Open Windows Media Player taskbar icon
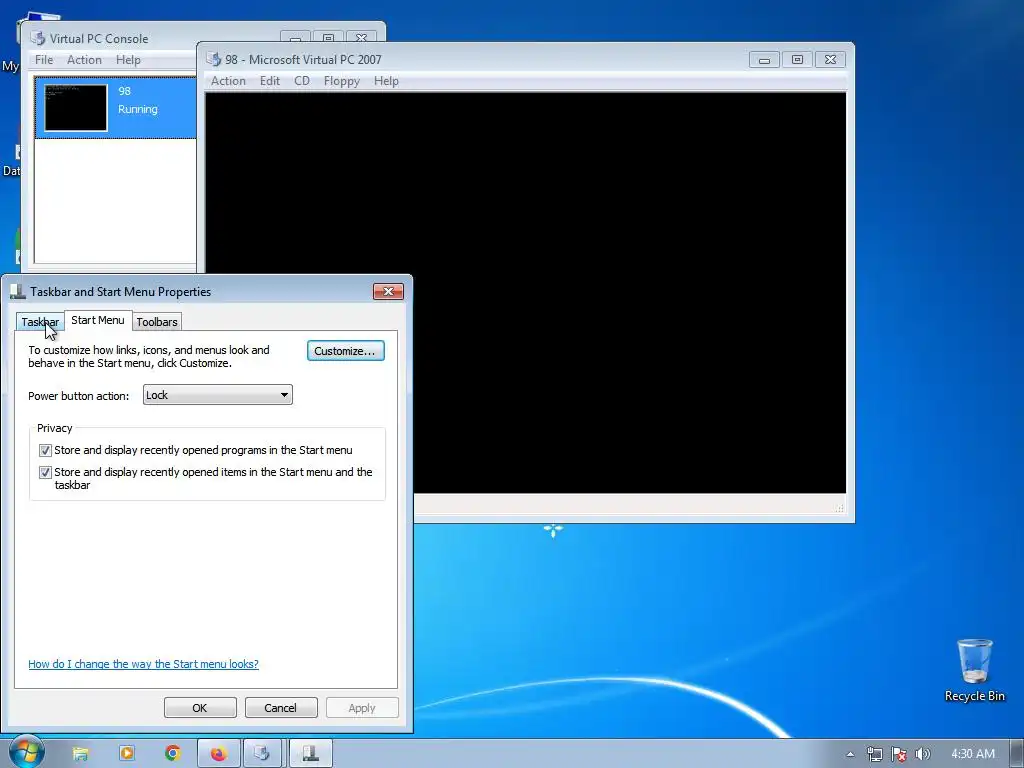The height and width of the screenshot is (768, 1024). pos(127,754)
